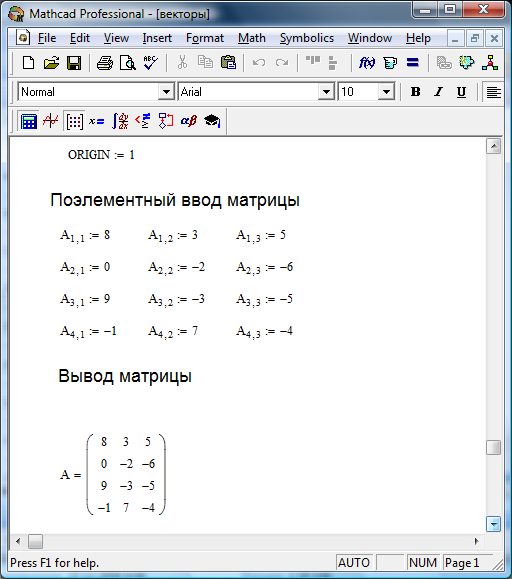Screen dimensions: 512x579
Task: Click the document icon beside File menu
Action: click(x=23, y=38)
